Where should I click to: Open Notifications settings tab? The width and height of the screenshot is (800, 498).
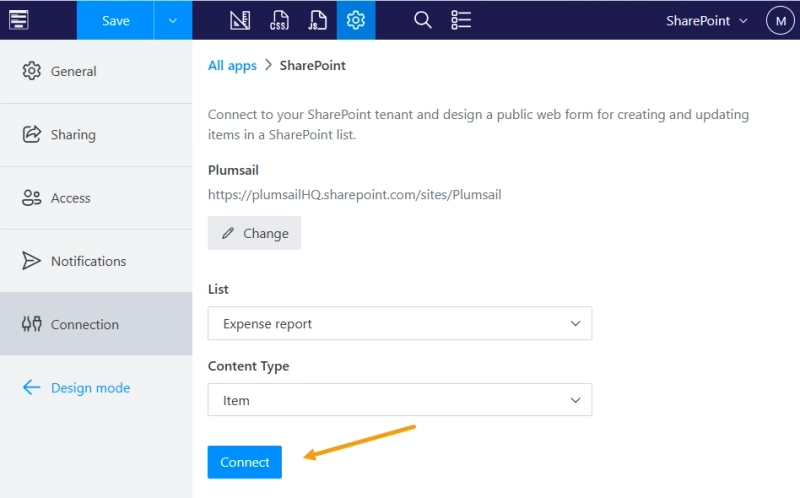pos(96,261)
